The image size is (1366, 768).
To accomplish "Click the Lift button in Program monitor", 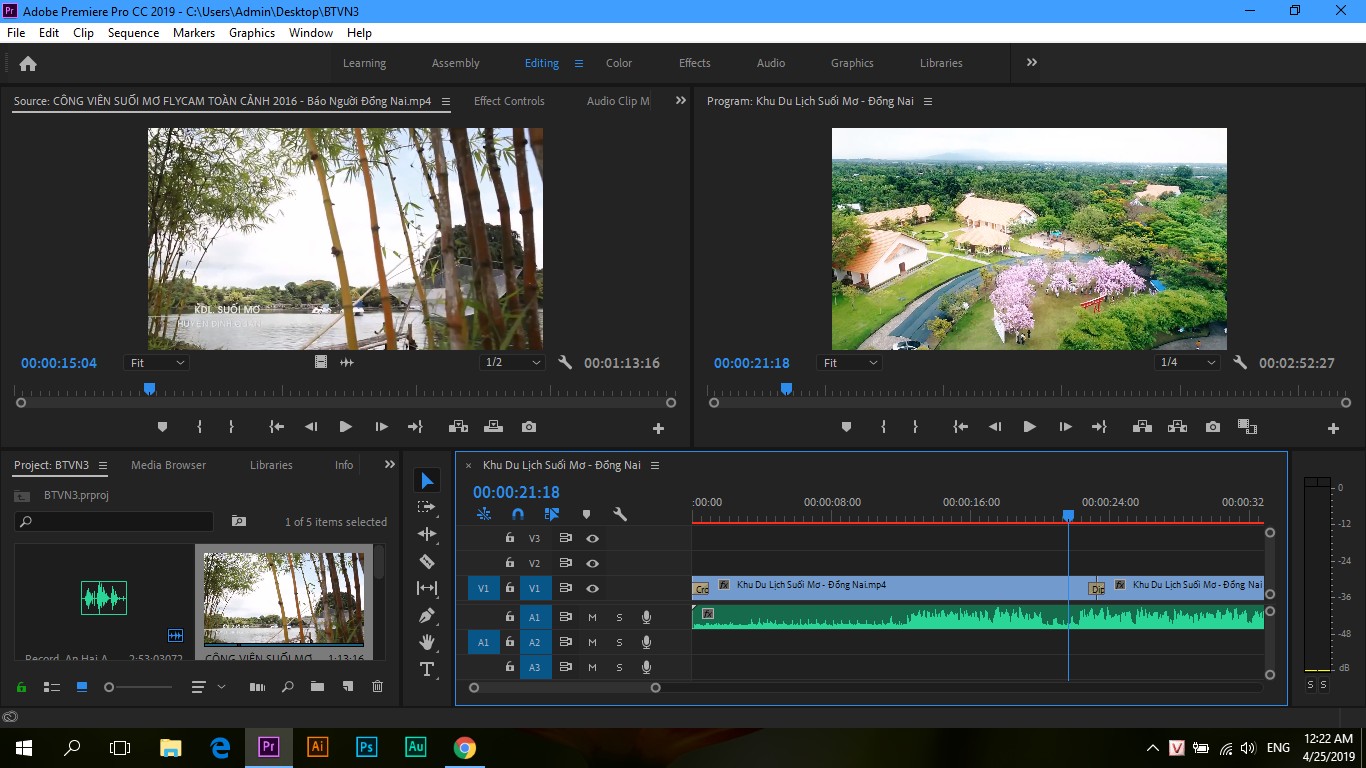I will tap(1142, 427).
